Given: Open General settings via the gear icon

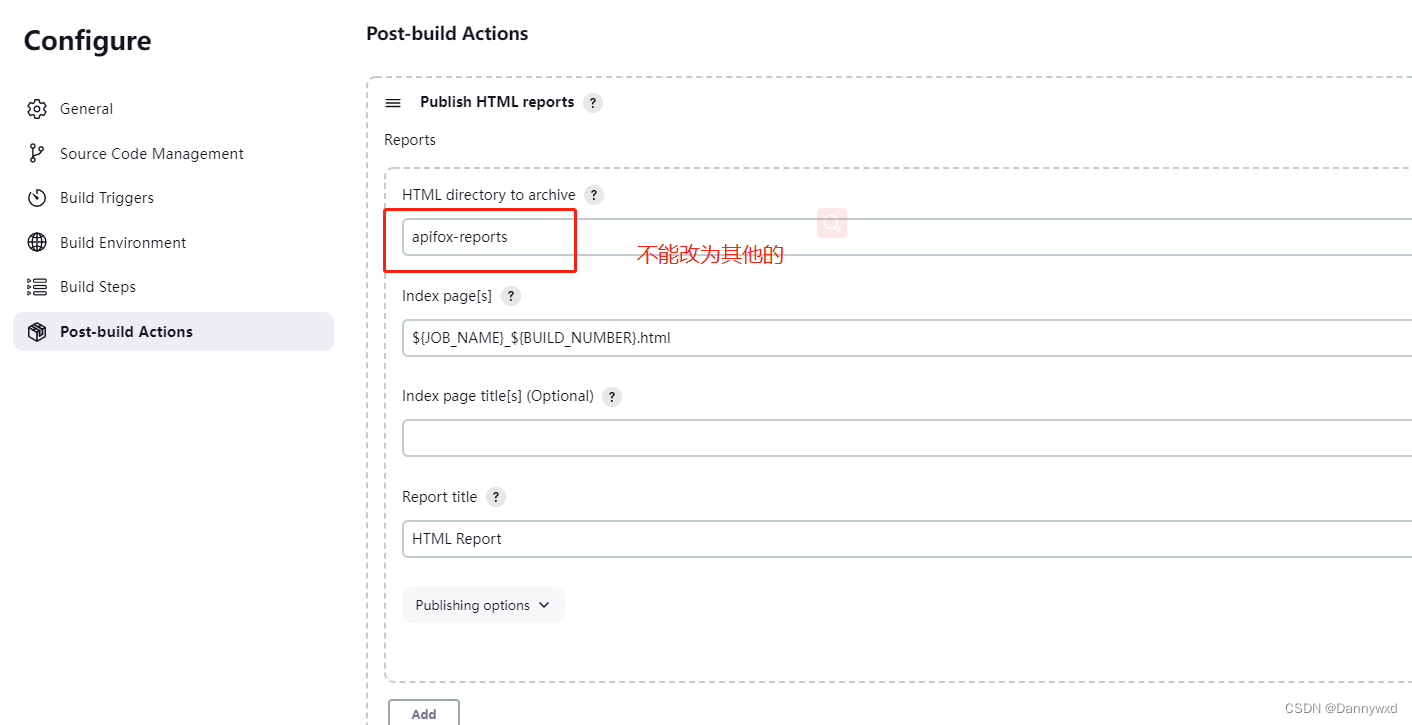Looking at the screenshot, I should (x=37, y=108).
